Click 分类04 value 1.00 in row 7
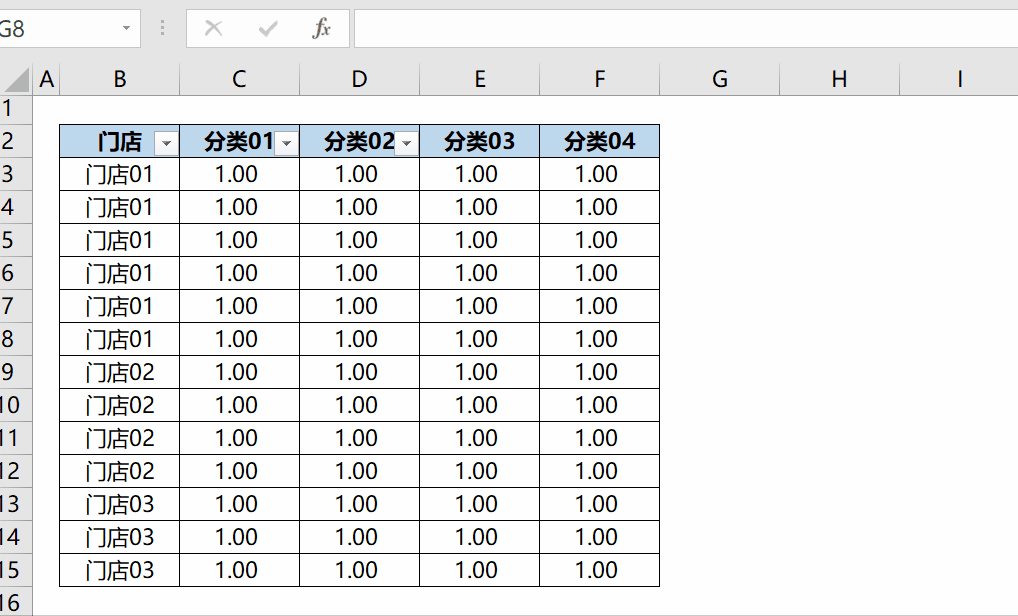 point(599,306)
